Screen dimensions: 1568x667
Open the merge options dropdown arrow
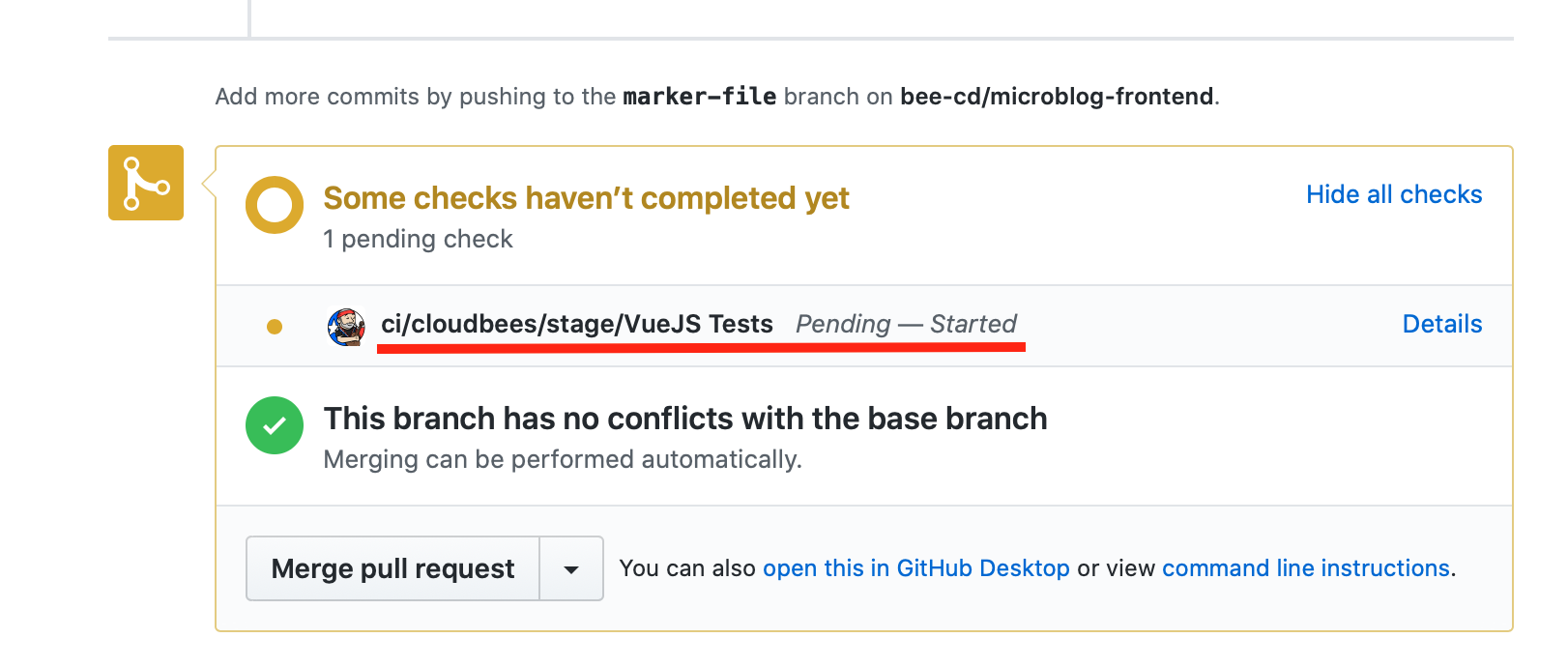coord(571,568)
